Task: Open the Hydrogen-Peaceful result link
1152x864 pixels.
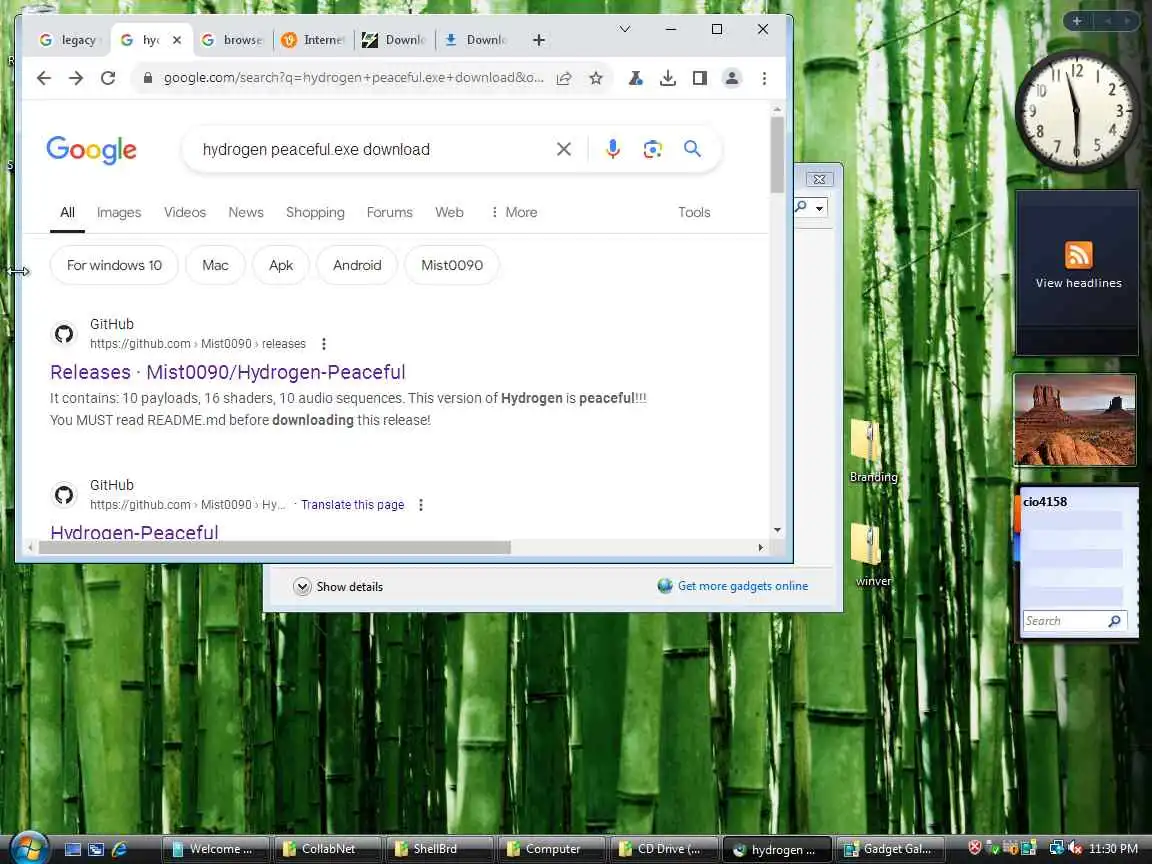Action: 134,532
